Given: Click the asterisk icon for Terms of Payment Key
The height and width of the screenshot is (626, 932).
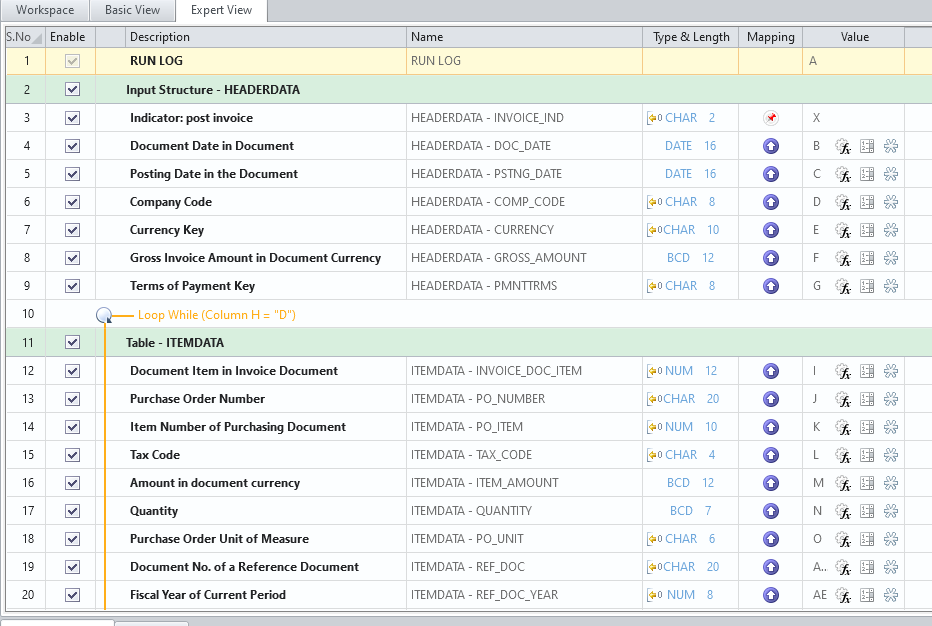Looking at the screenshot, I should click(x=890, y=286).
